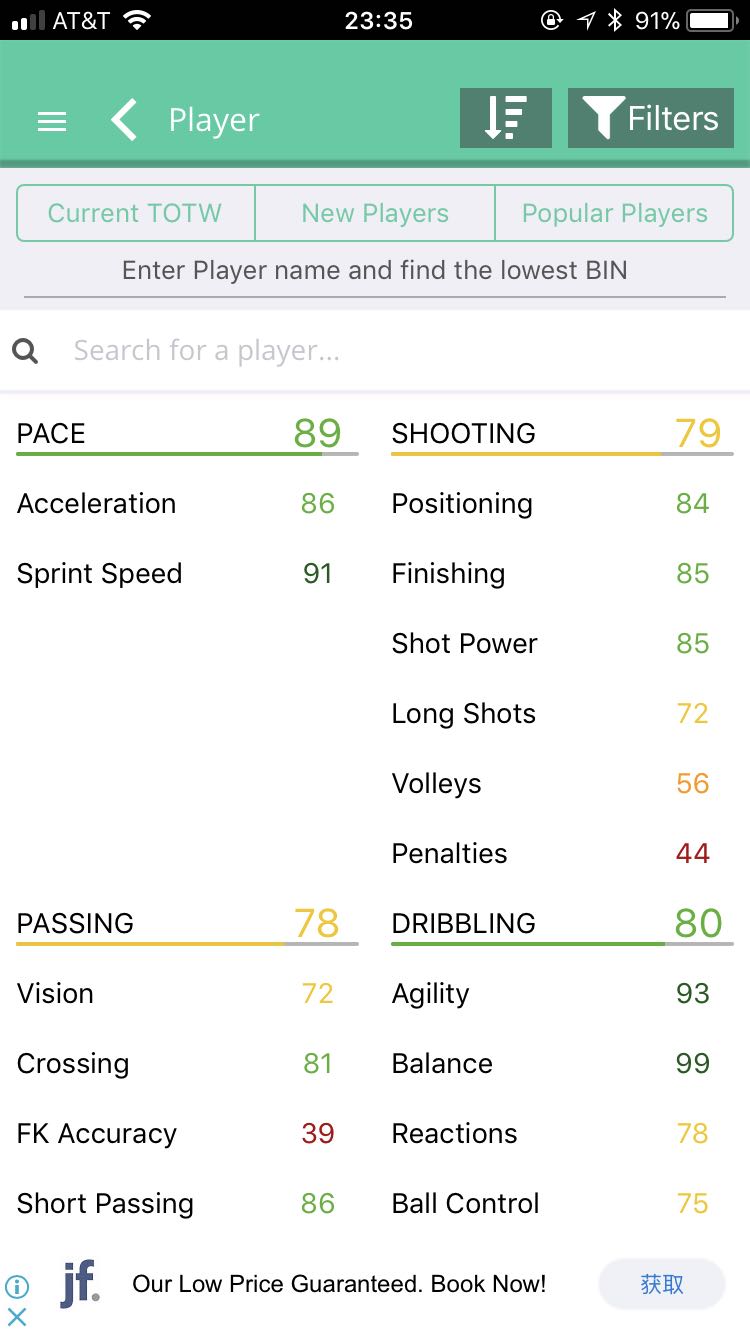Viewport: 750px width, 1334px height.
Task: Open the ad text link
Action: click(x=339, y=1284)
